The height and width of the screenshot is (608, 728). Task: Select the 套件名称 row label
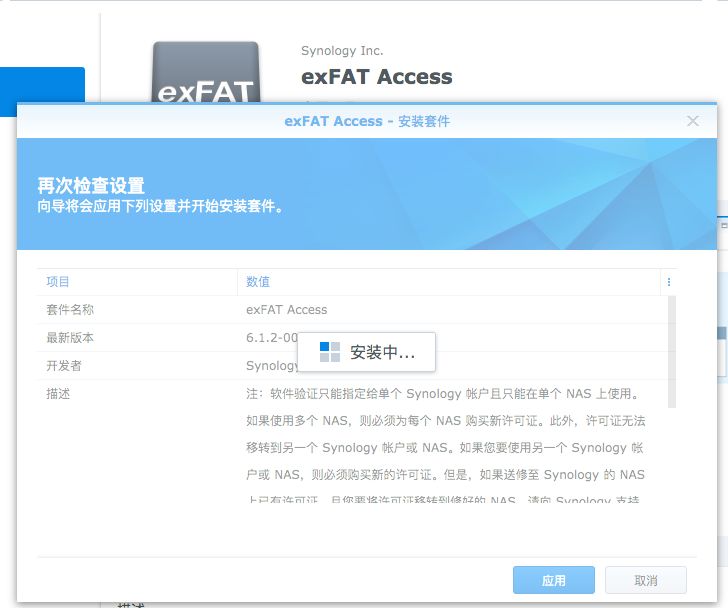[70, 310]
